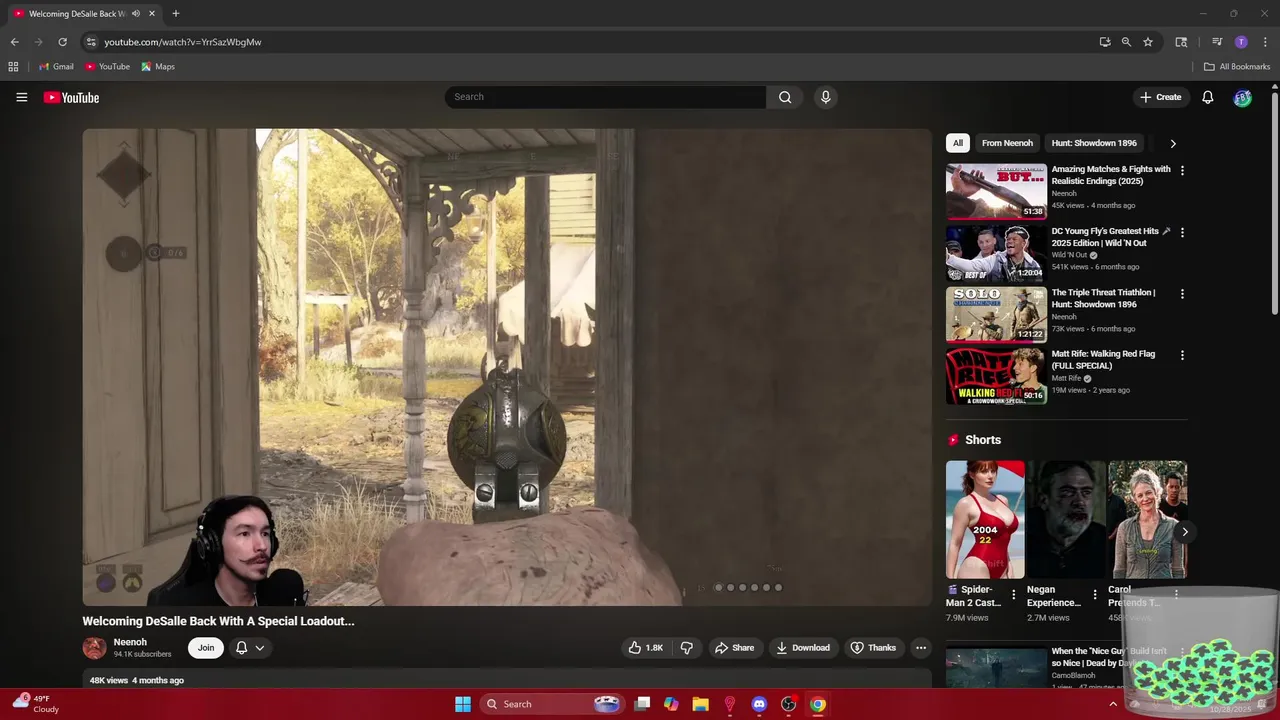The image size is (1280, 720).
Task: Open DC Young Fly's Greatest Hits thumbnail
Action: coord(996,253)
